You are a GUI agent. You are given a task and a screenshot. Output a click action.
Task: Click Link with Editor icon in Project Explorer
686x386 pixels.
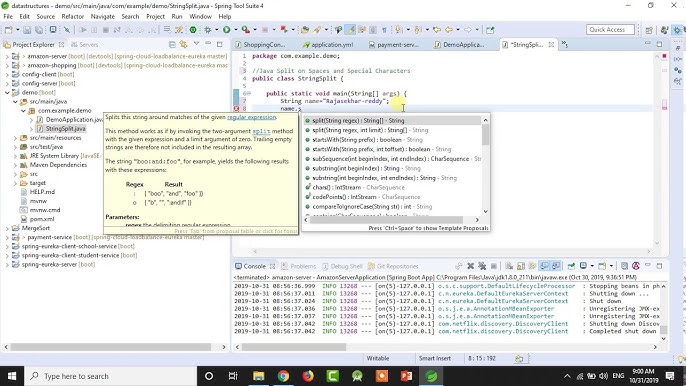point(183,44)
